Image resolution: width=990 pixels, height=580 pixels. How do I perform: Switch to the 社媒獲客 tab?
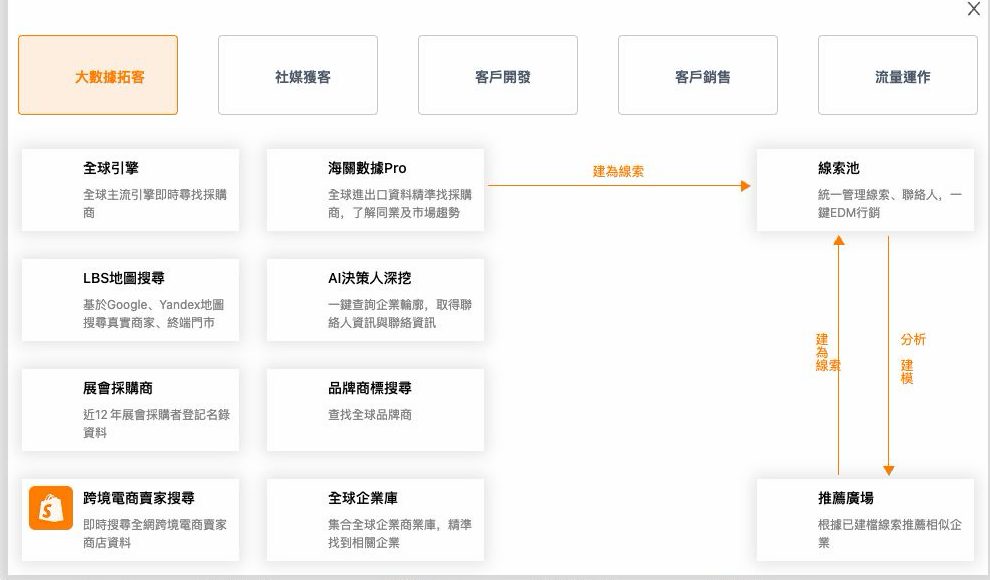[298, 75]
